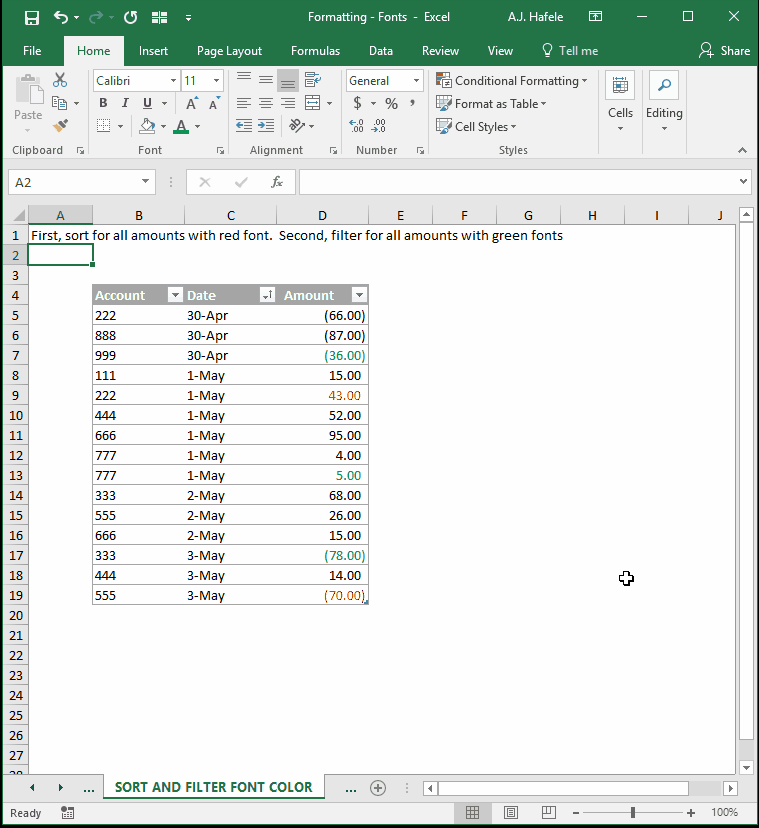Open the Insert ribbon tab
The width and height of the screenshot is (759, 828).
point(153,51)
